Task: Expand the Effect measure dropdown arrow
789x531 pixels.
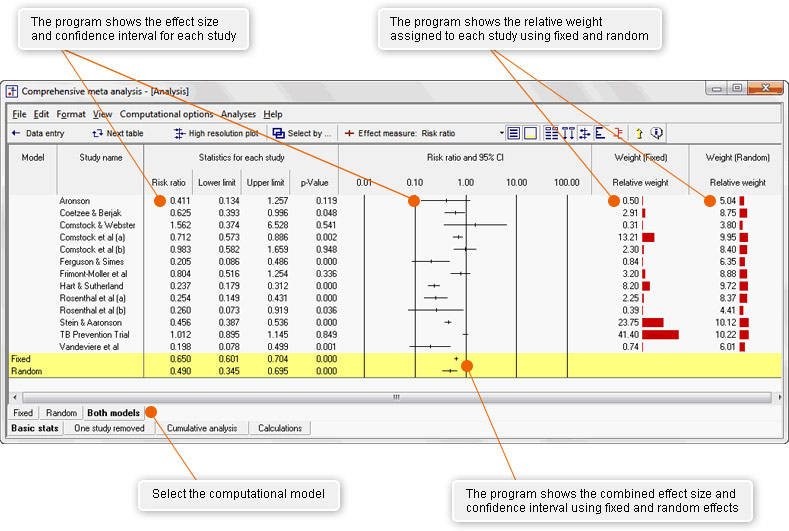Action: 501,133
